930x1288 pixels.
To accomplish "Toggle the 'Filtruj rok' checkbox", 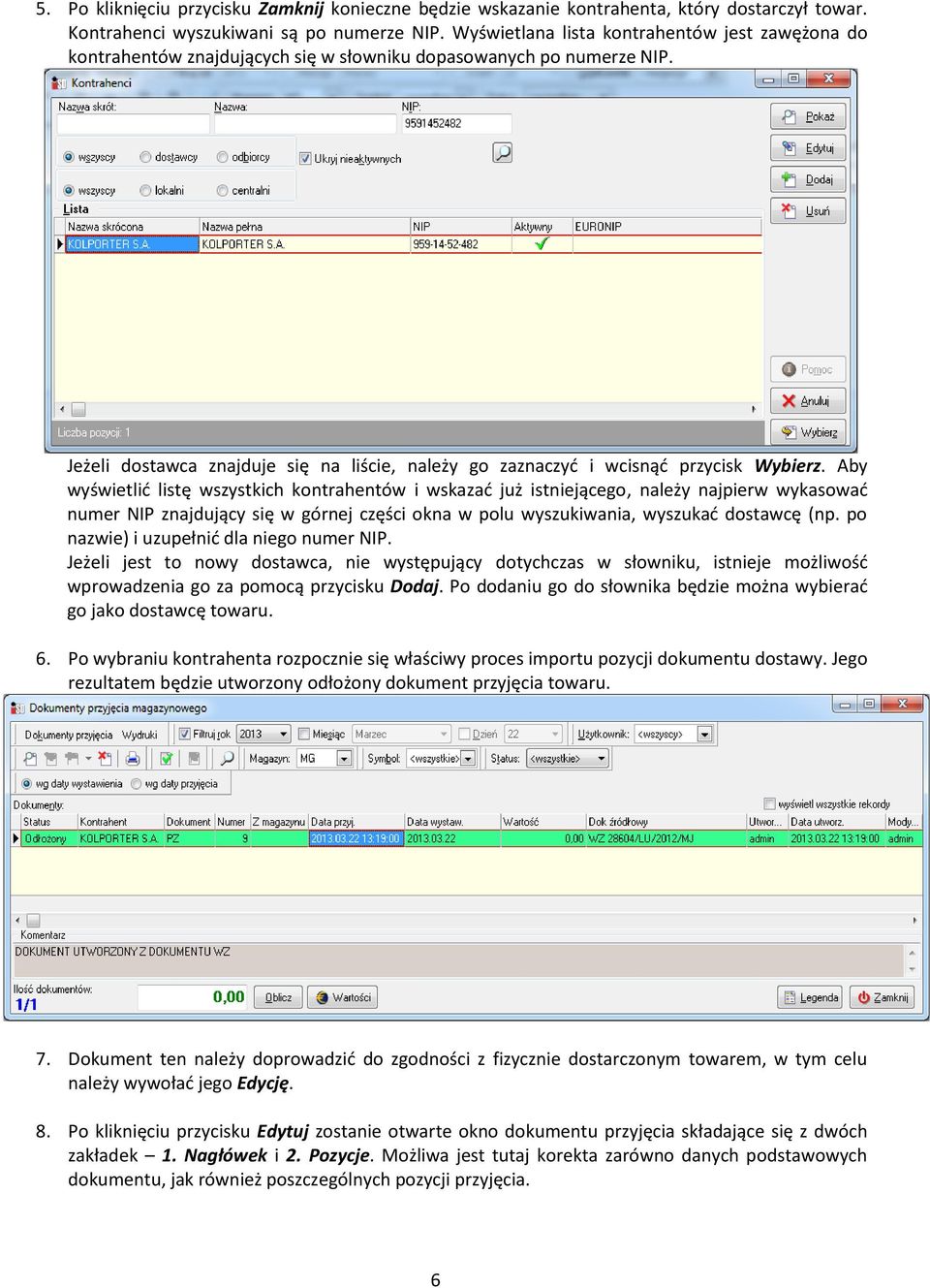I will point(185,734).
